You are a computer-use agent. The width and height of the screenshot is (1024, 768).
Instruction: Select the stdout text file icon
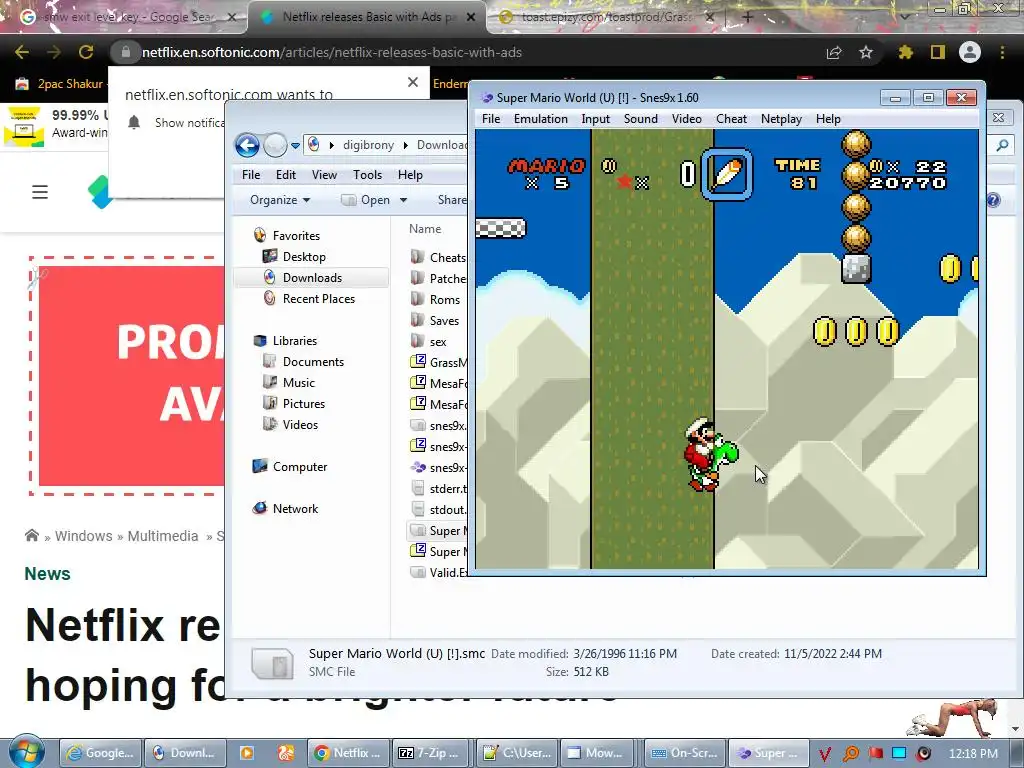(x=418, y=509)
